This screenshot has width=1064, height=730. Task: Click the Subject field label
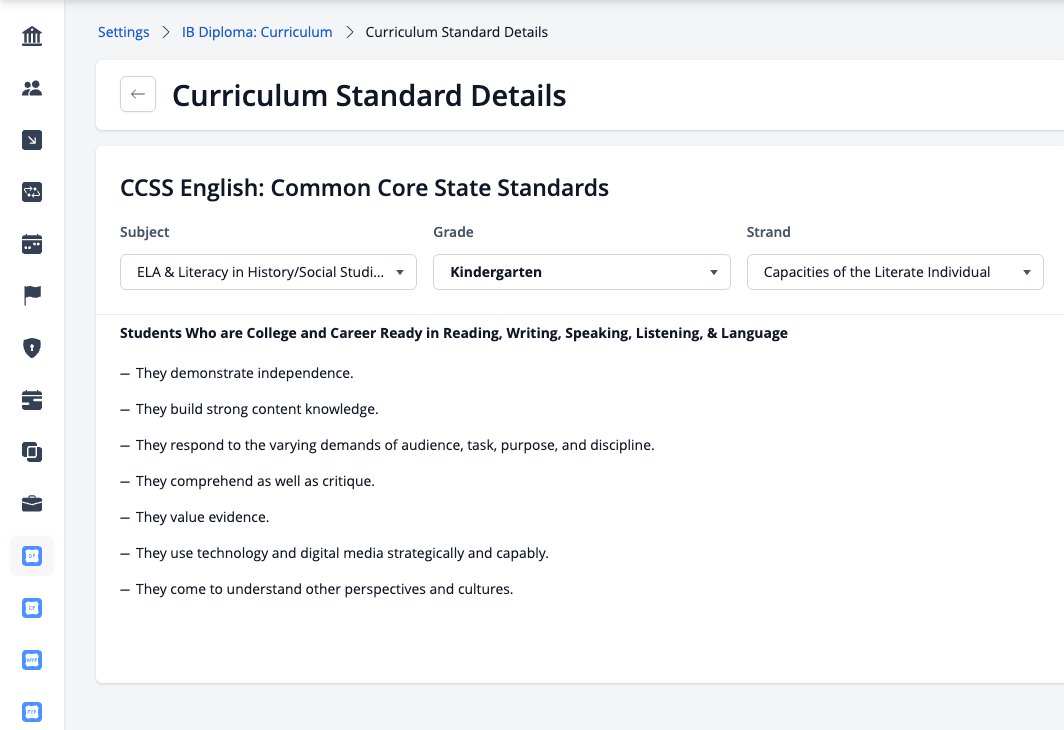click(x=145, y=232)
